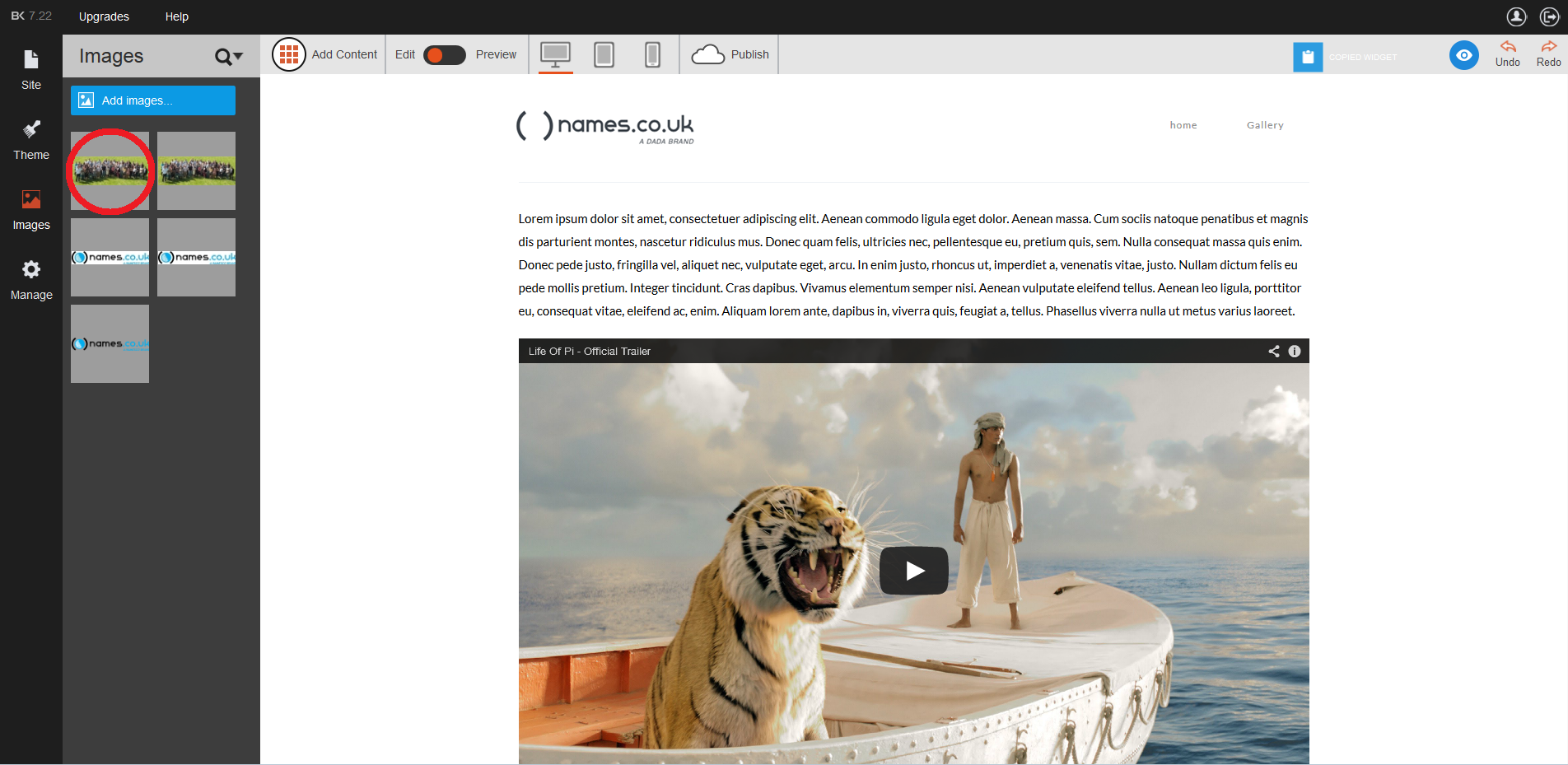The width and height of the screenshot is (1568, 765).
Task: Click the logout icon at top right
Action: click(1550, 16)
